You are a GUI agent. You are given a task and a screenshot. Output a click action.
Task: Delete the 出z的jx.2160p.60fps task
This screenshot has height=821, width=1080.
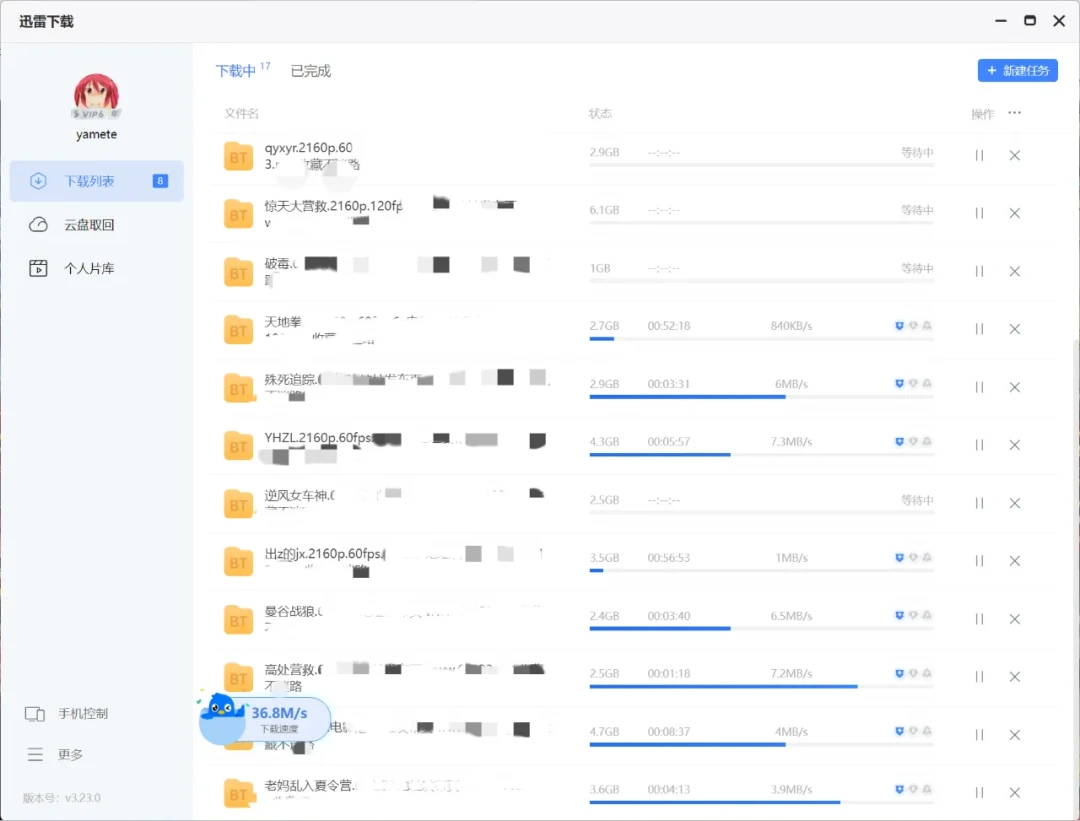click(1015, 561)
